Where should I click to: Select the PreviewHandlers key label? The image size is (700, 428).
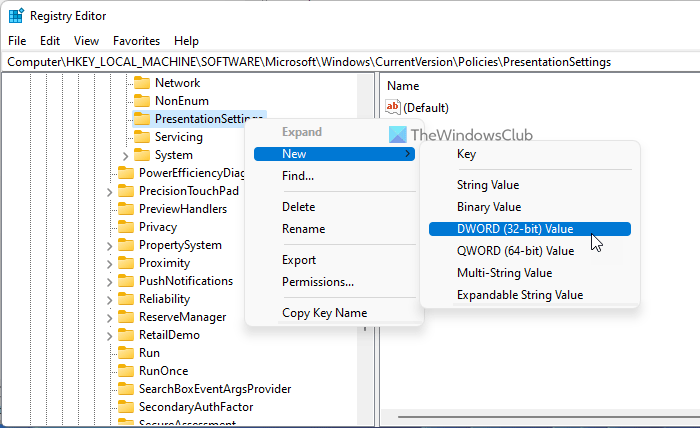coord(183,208)
